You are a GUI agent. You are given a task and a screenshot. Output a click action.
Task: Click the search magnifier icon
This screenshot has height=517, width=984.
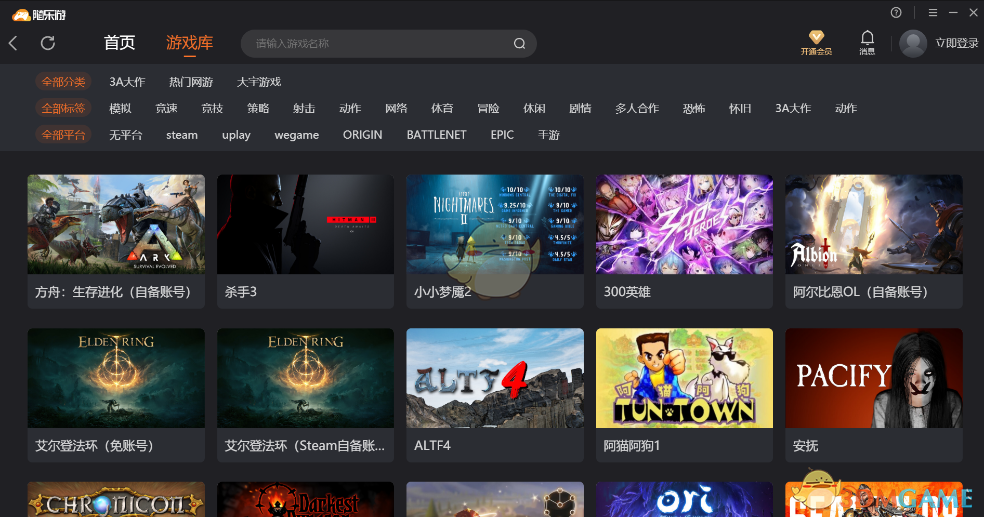click(x=519, y=43)
